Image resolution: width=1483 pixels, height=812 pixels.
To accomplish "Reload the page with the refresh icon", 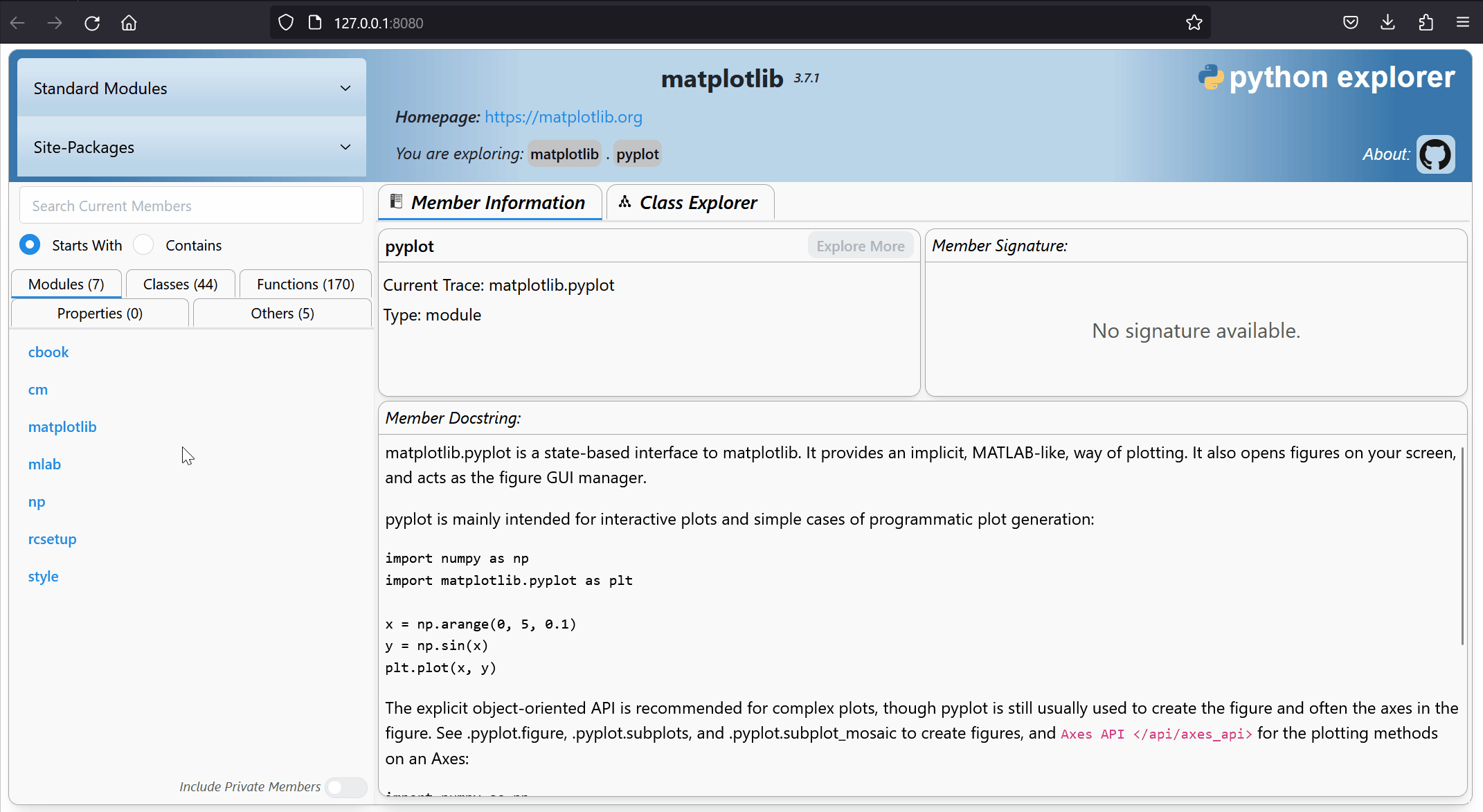I will coord(92,23).
